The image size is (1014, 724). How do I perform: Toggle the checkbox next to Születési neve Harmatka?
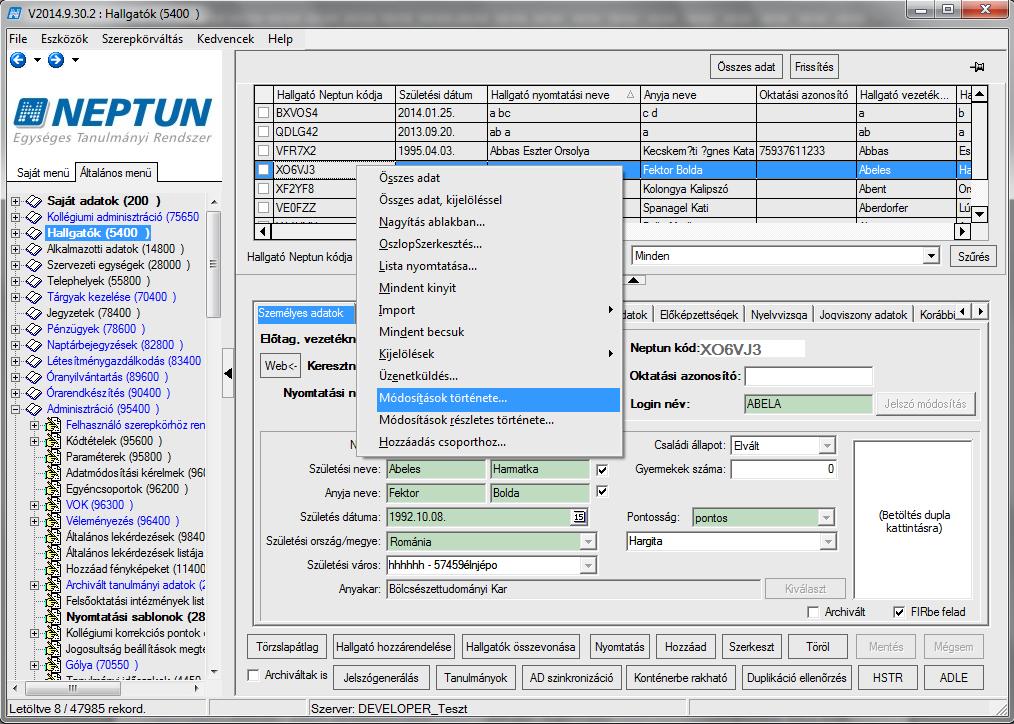[602, 470]
